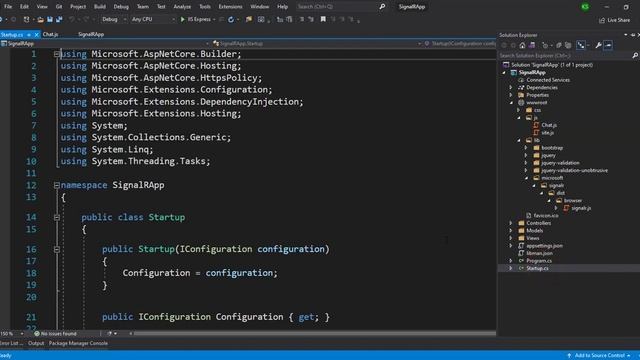
Task: Open the Build menu
Action: point(100,7)
